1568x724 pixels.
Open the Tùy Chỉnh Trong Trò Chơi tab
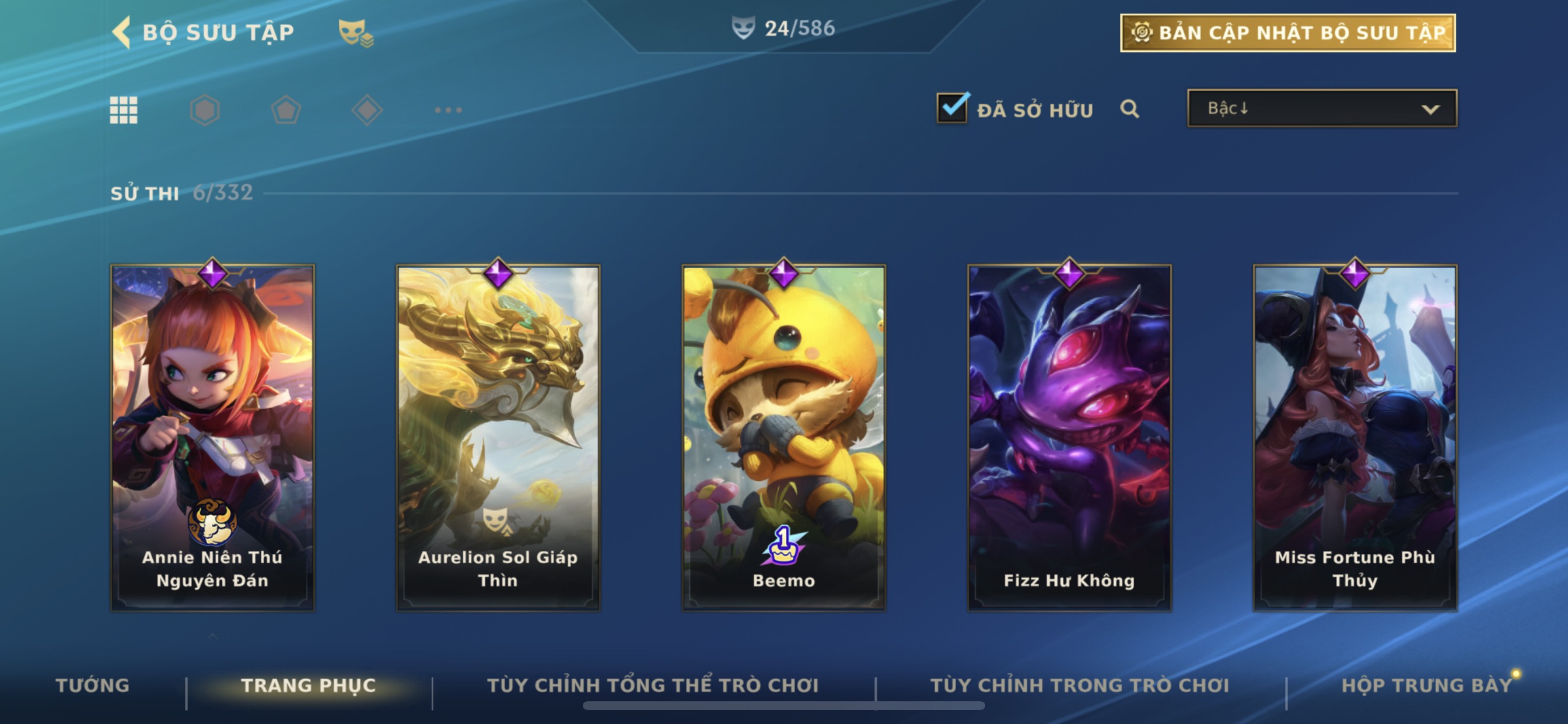pyautogui.click(x=1079, y=685)
